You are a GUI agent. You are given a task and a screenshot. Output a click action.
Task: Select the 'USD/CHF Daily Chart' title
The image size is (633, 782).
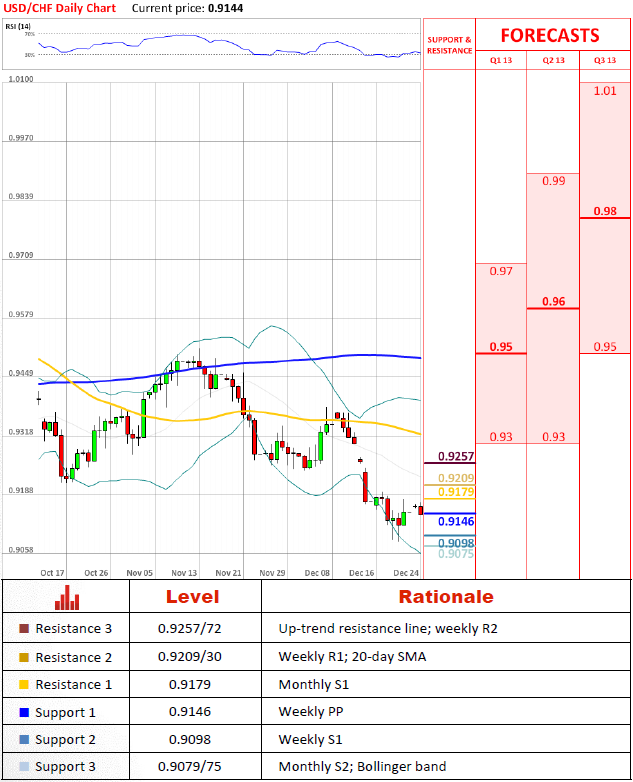59,8
